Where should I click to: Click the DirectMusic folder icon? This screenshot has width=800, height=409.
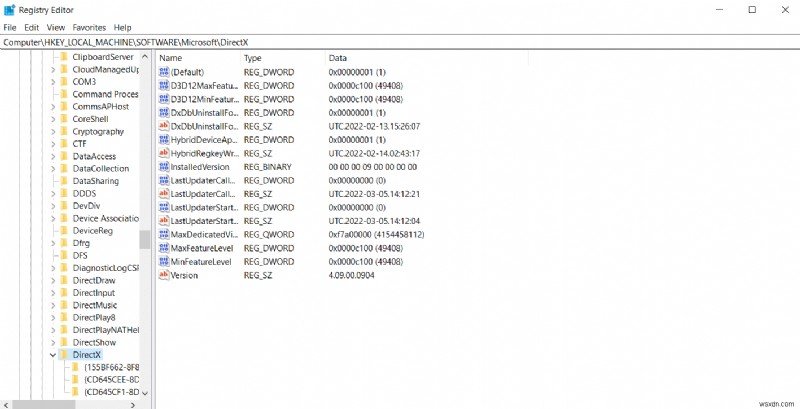point(64,305)
